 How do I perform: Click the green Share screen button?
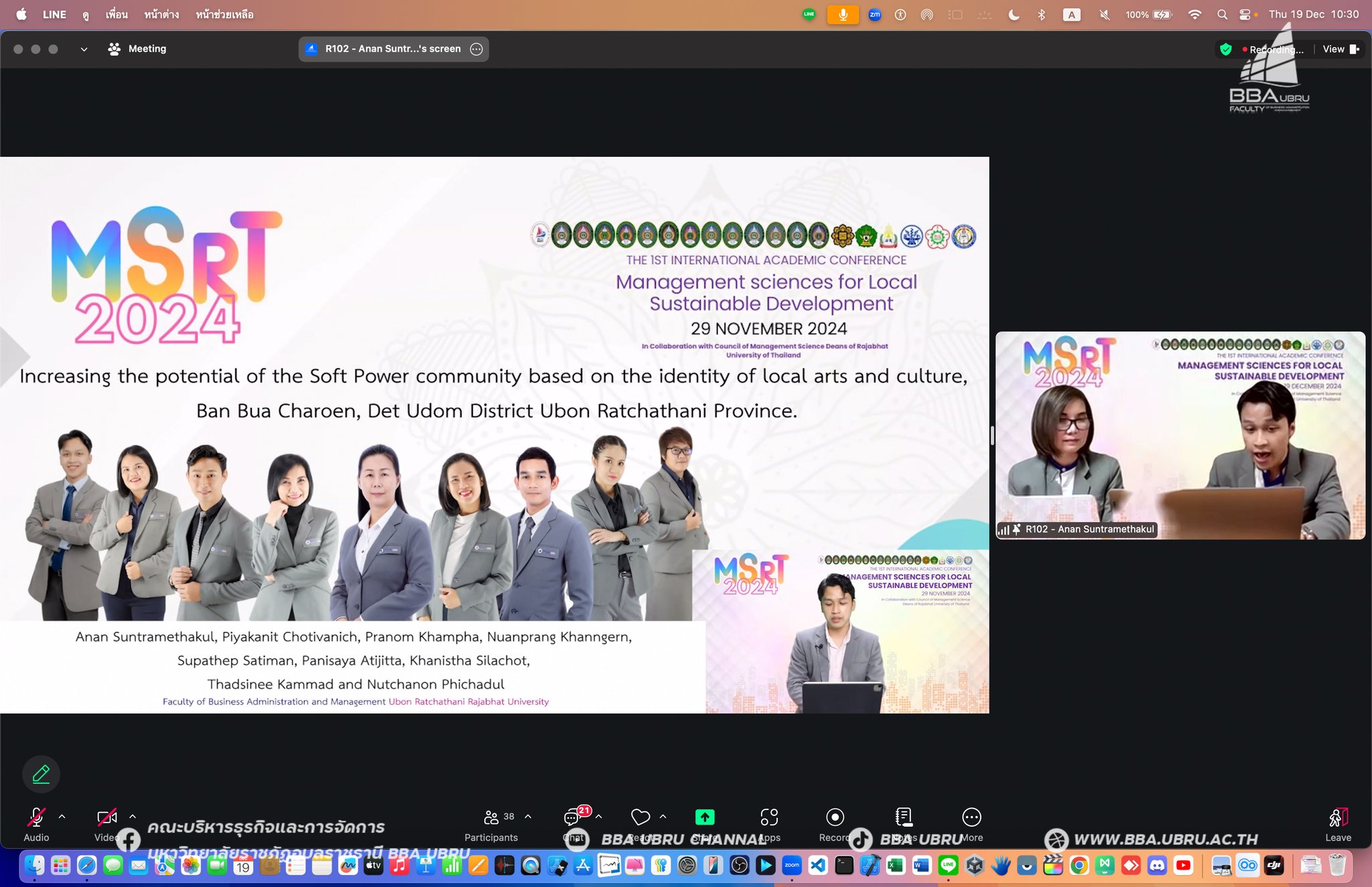click(x=704, y=818)
